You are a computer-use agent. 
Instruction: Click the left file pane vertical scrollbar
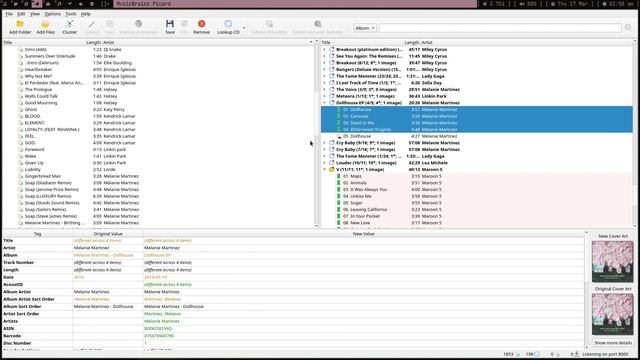[316, 133]
